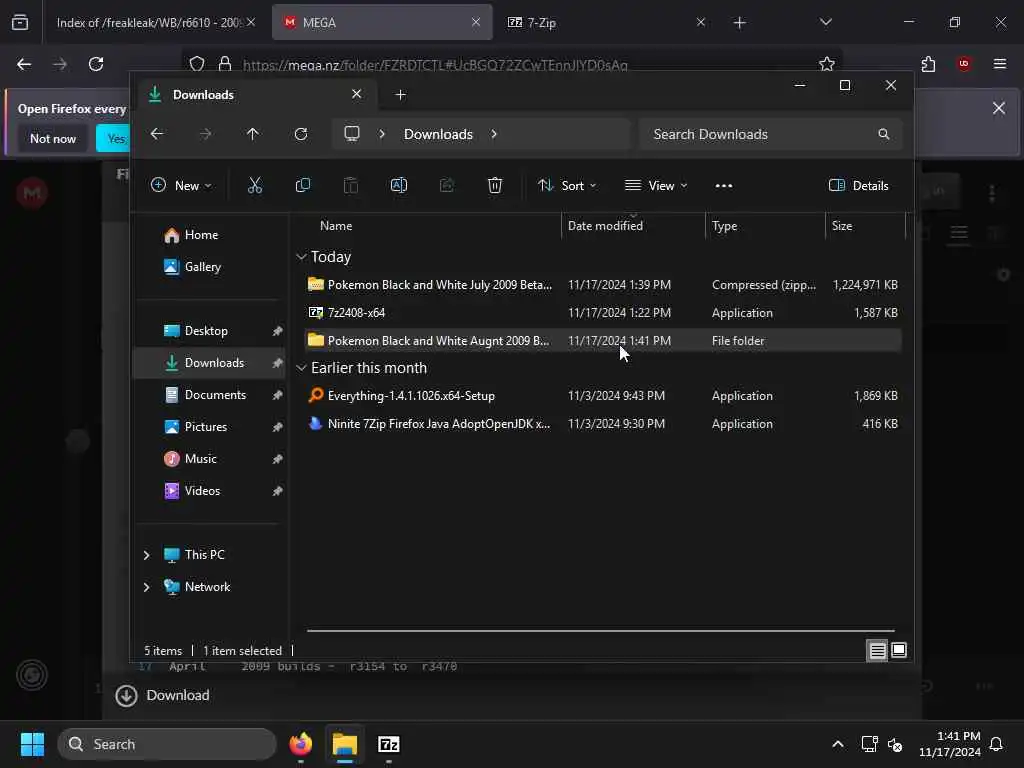The height and width of the screenshot is (768, 1024).
Task: Click the Cut scissors icon in Explorer toolbar
Action: (x=255, y=185)
